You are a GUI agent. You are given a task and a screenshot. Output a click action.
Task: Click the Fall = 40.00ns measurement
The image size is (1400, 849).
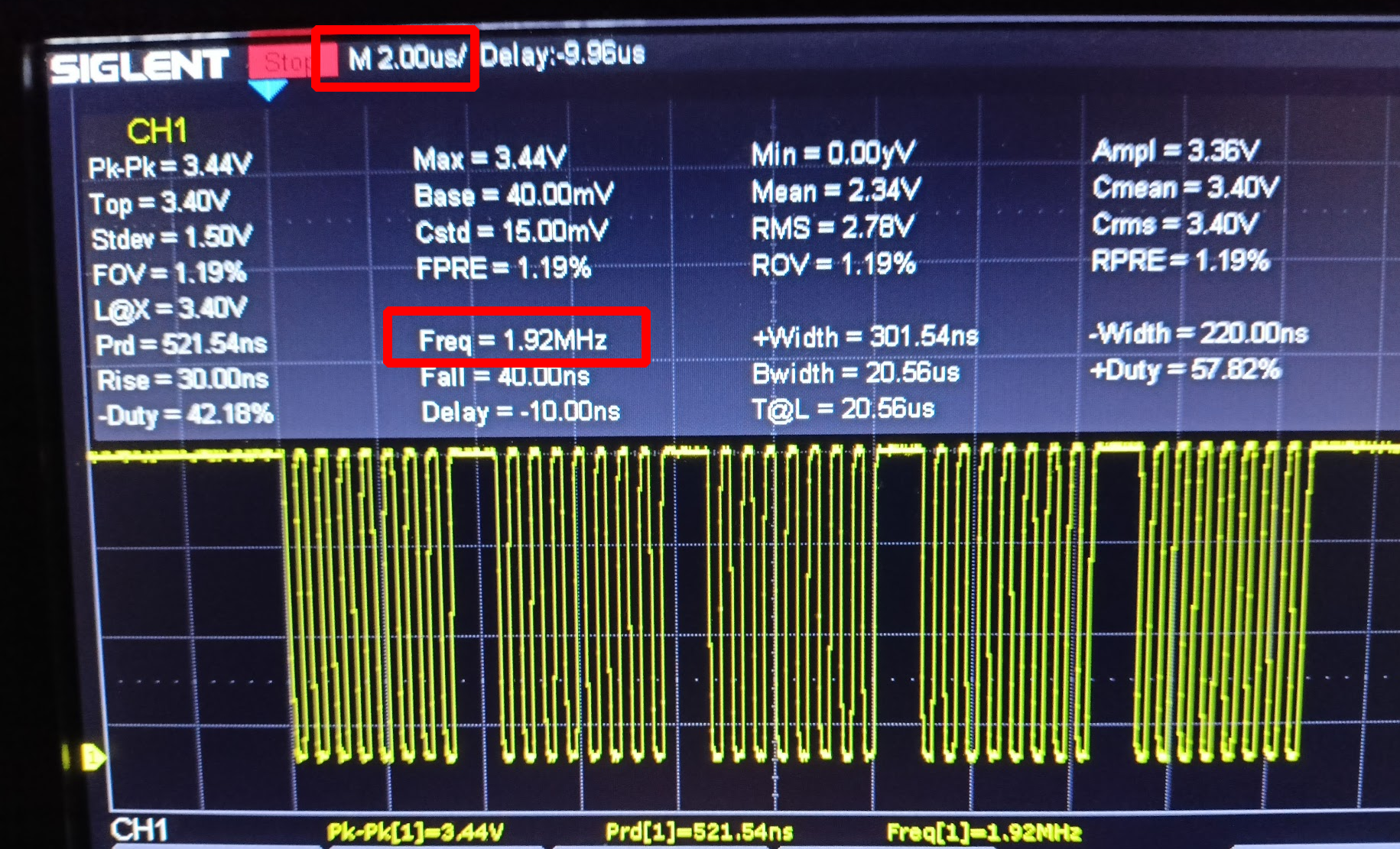(505, 377)
